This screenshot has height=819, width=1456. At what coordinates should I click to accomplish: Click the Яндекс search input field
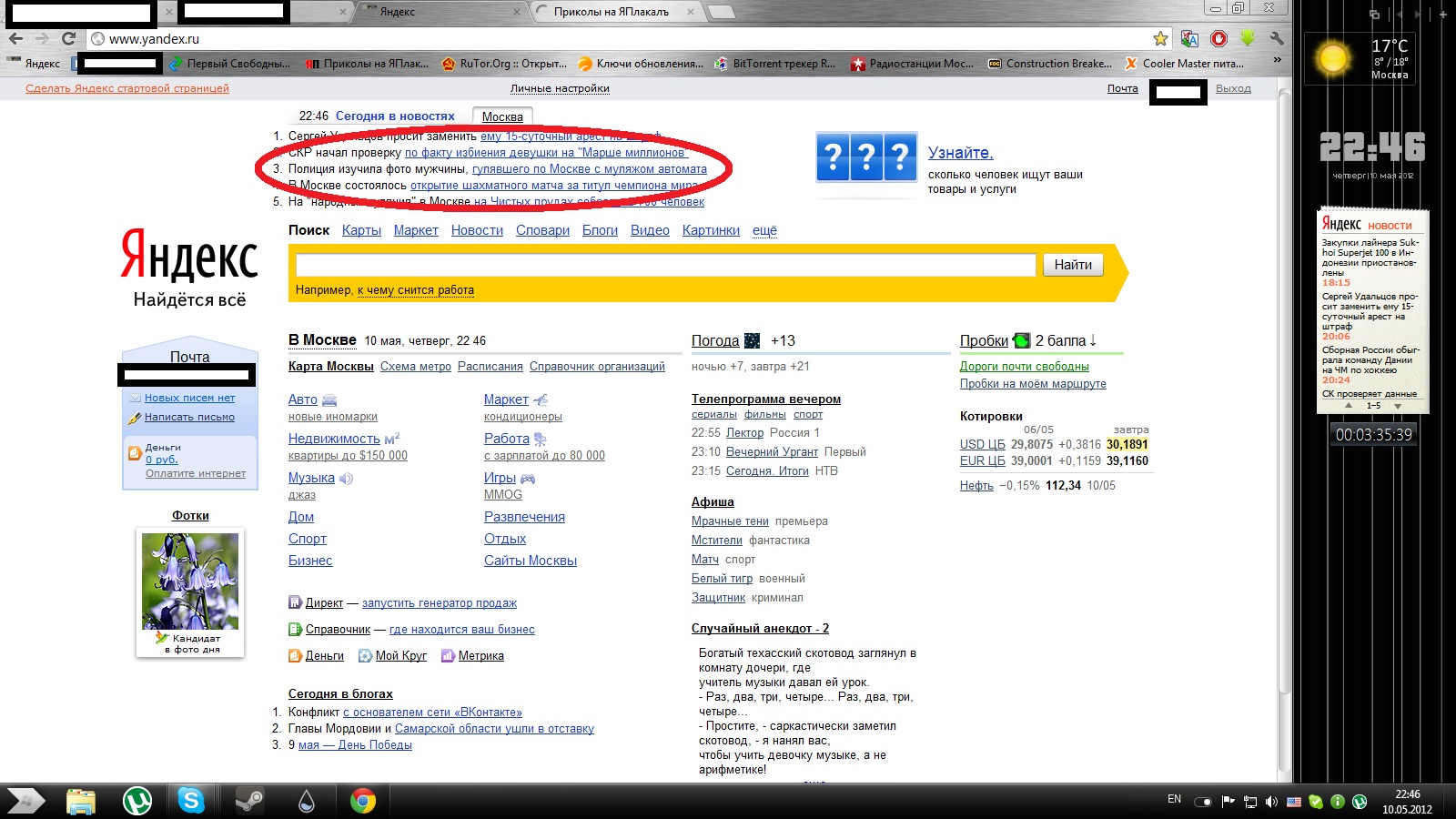pyautogui.click(x=665, y=265)
